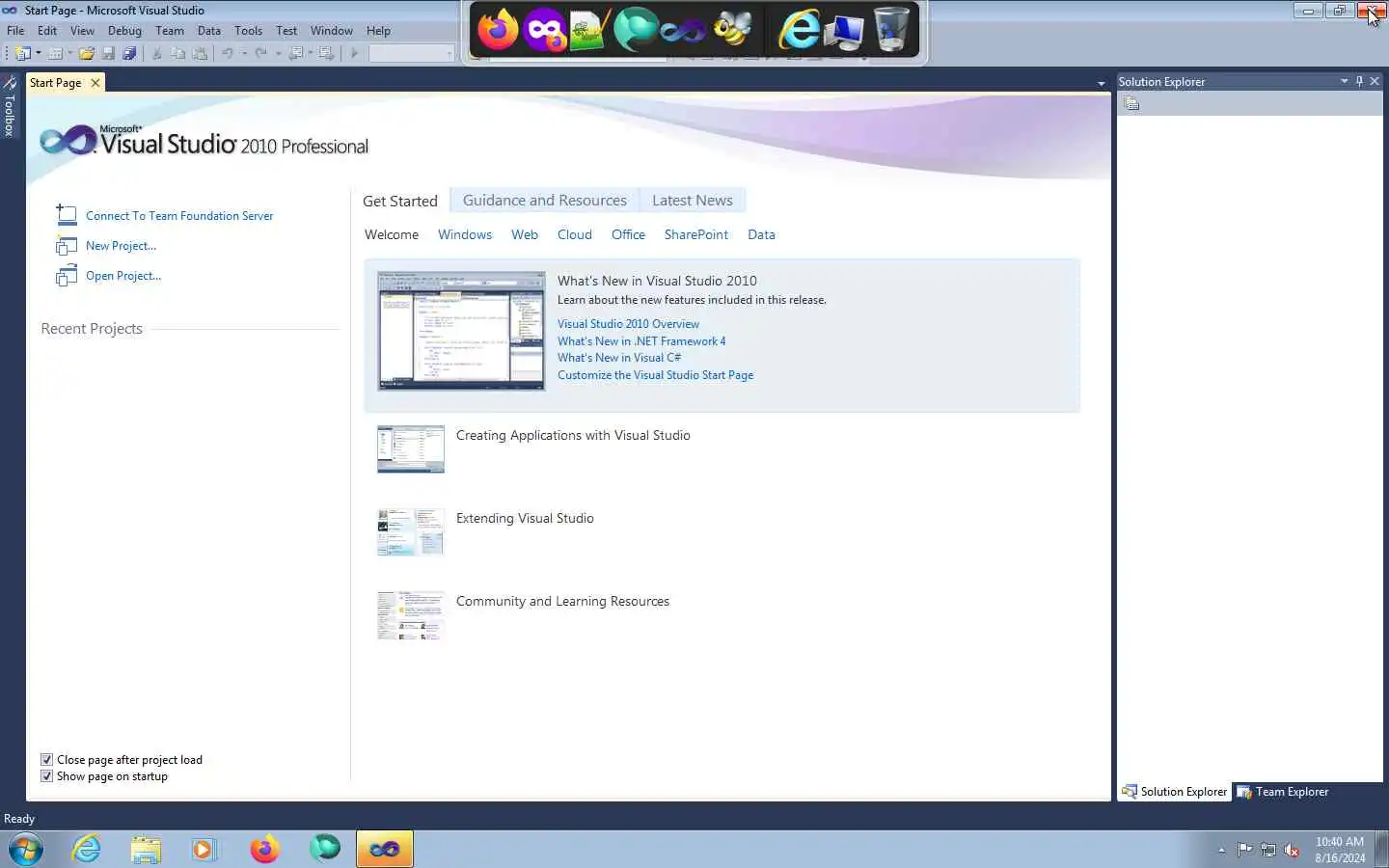
Task: Click the Add New Item toolbar icon
Action: point(56,54)
